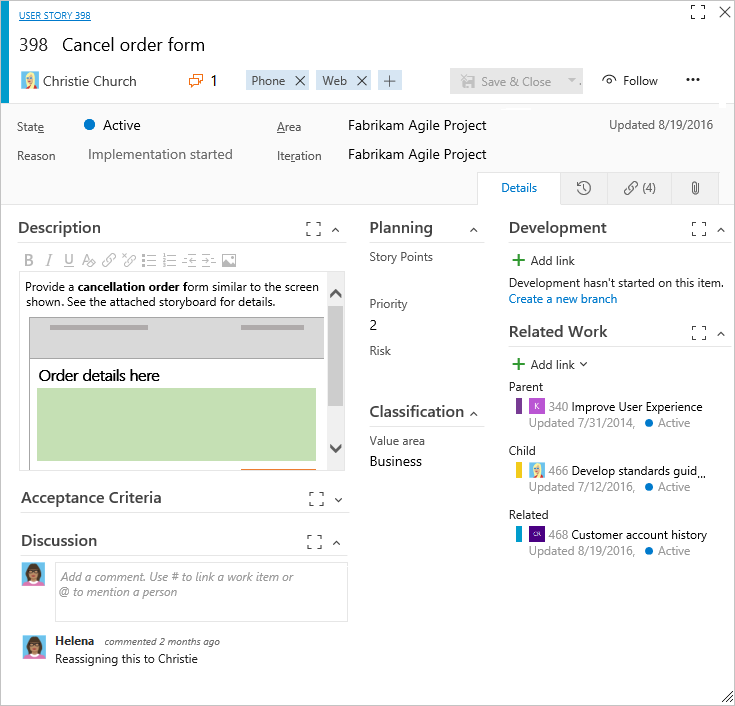
Task: Toggle full screen for work item form
Action: (698, 12)
